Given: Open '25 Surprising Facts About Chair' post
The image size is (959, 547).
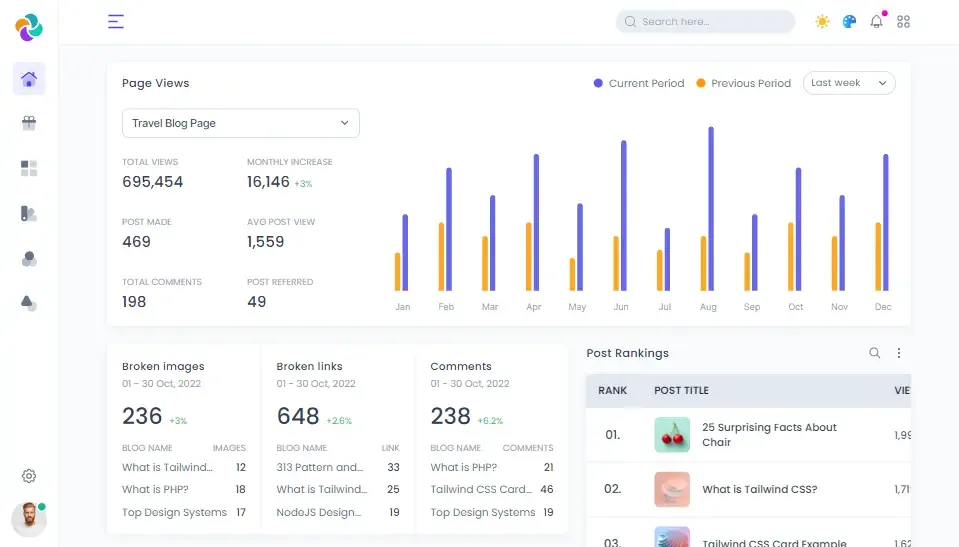Looking at the screenshot, I should coord(769,434).
